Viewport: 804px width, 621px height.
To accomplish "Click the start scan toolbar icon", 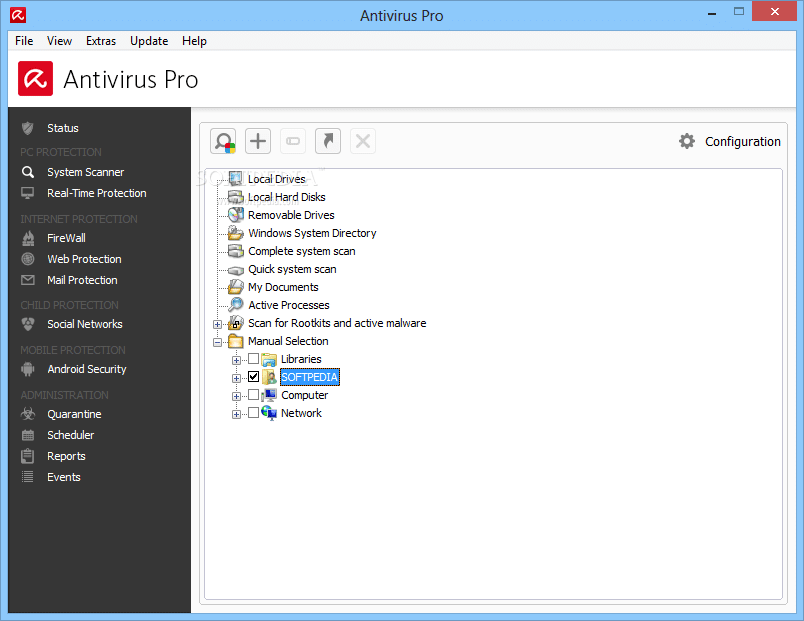I will pos(223,141).
